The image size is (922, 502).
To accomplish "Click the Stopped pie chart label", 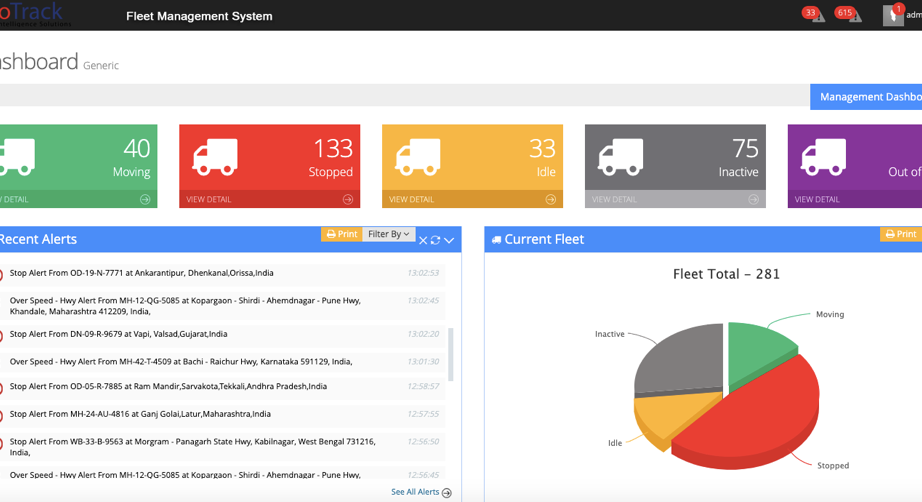I will click(x=833, y=466).
